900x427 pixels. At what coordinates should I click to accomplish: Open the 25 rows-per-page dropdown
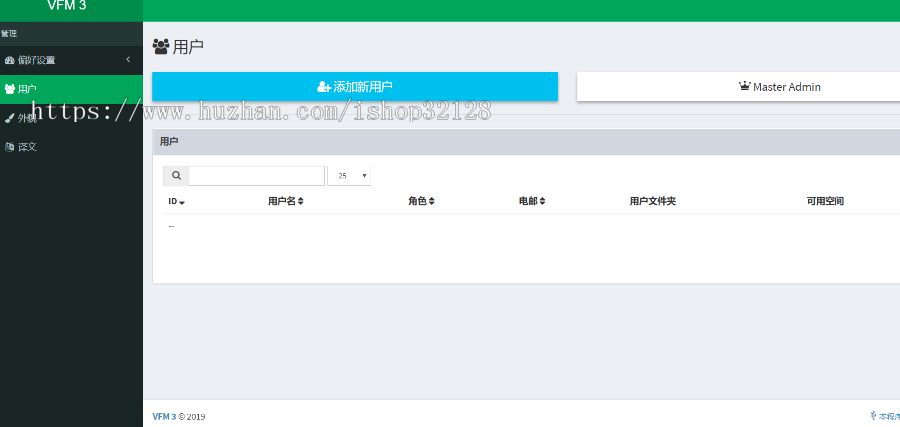coord(349,176)
